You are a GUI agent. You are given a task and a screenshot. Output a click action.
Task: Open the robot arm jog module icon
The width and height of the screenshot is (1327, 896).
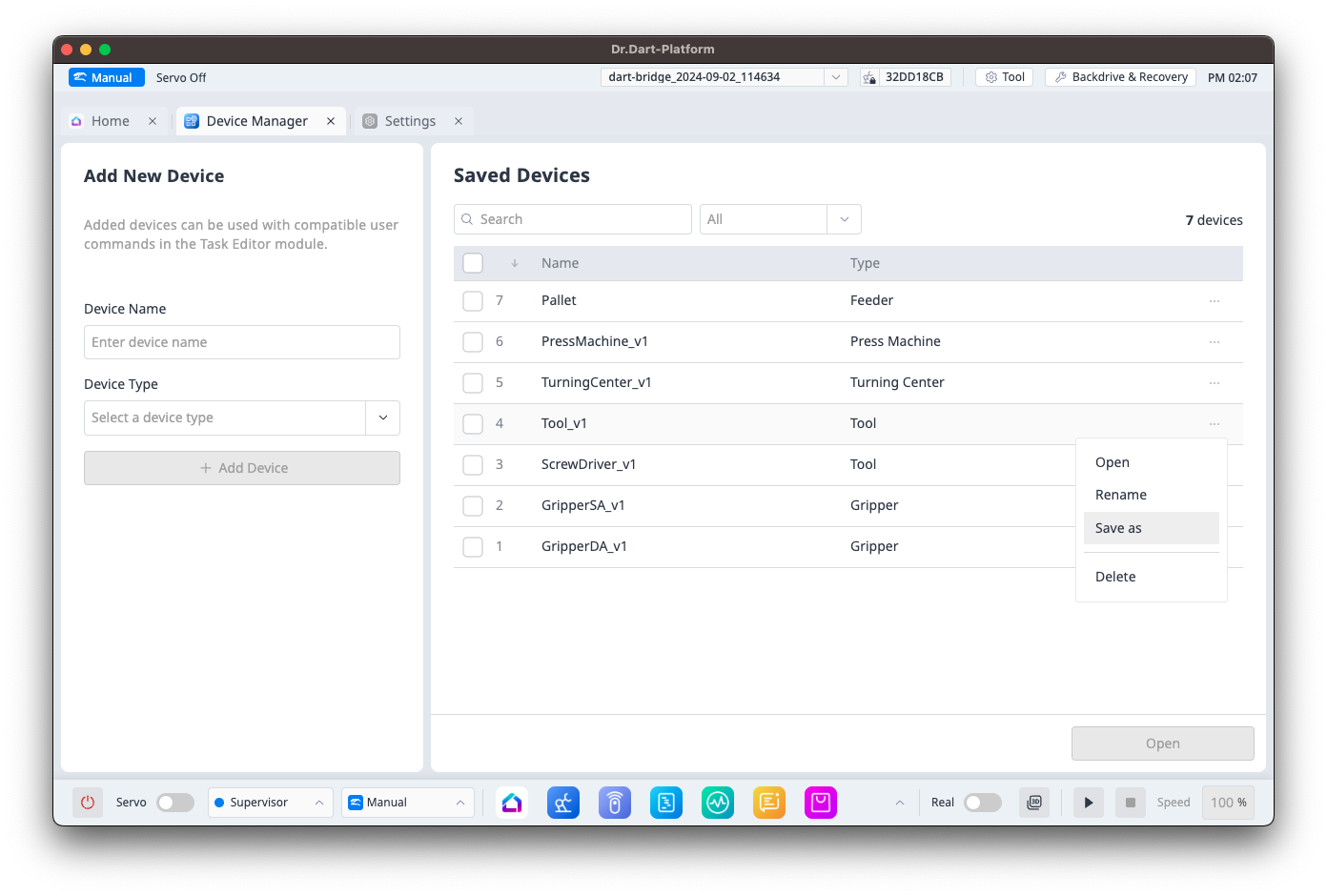tap(563, 803)
